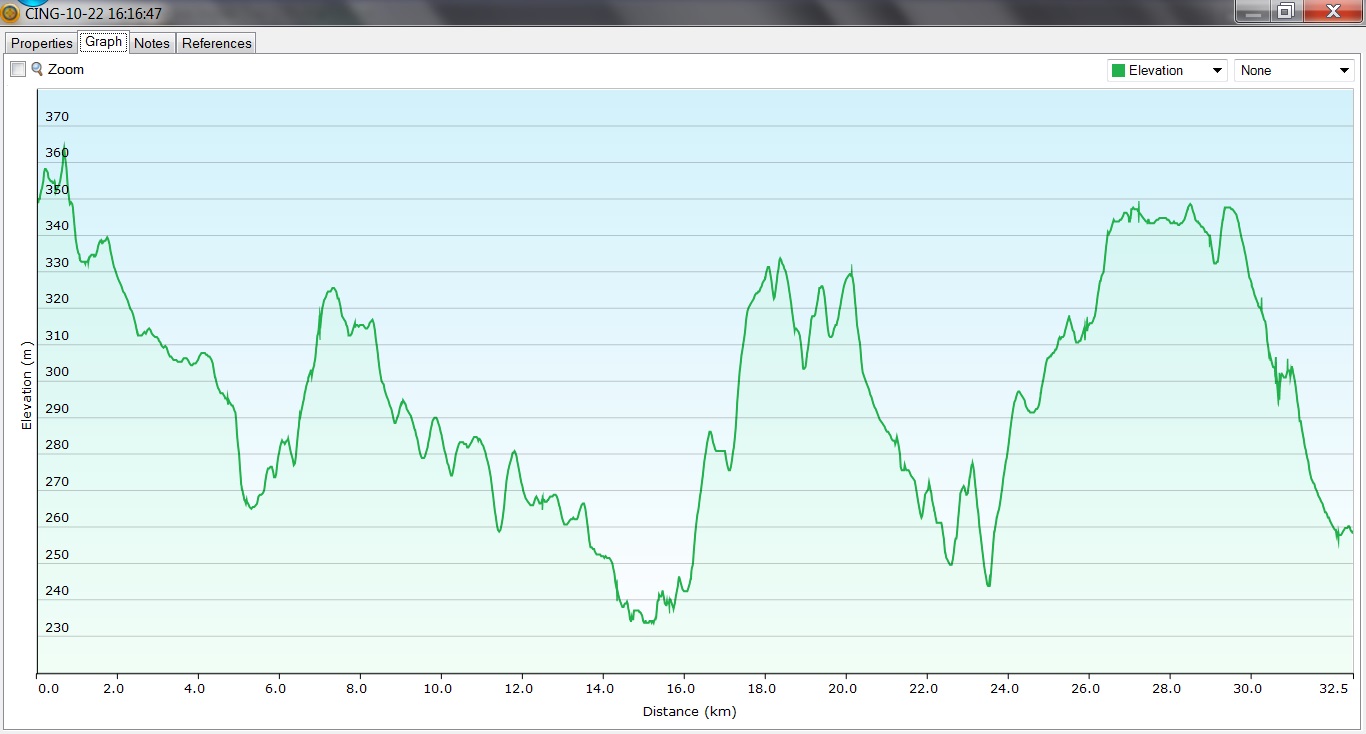Go to the References tab
1366x734 pixels.
click(x=216, y=43)
